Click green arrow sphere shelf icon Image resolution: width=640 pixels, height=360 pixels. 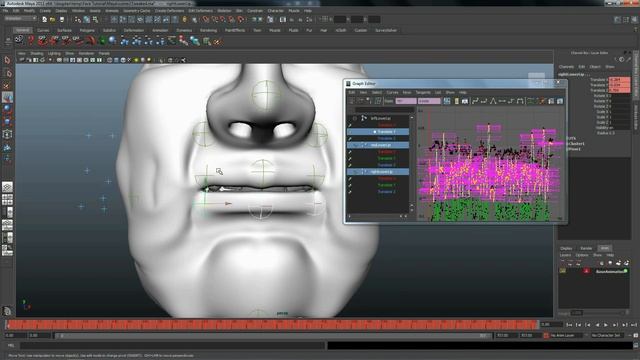pos(102,40)
